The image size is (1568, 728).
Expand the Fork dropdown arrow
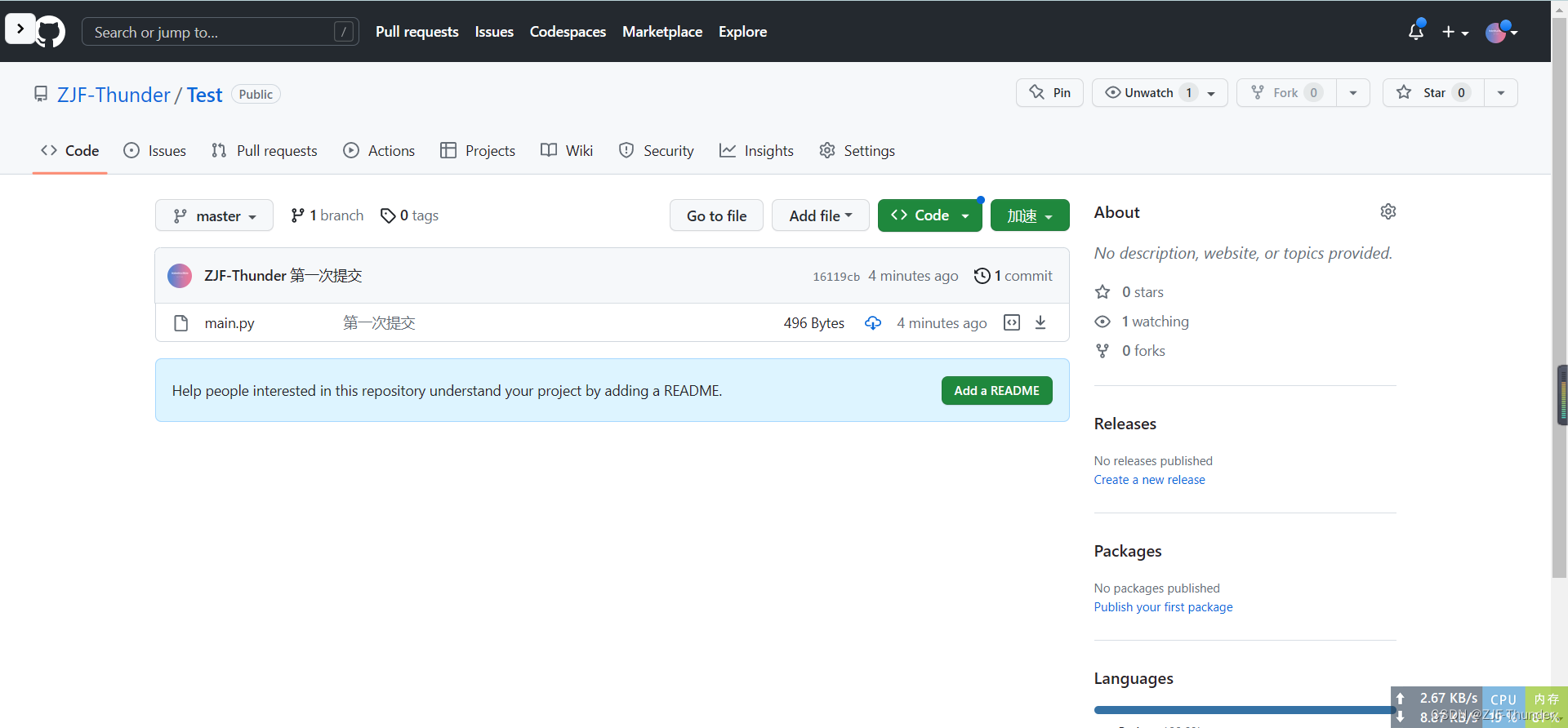click(x=1353, y=93)
